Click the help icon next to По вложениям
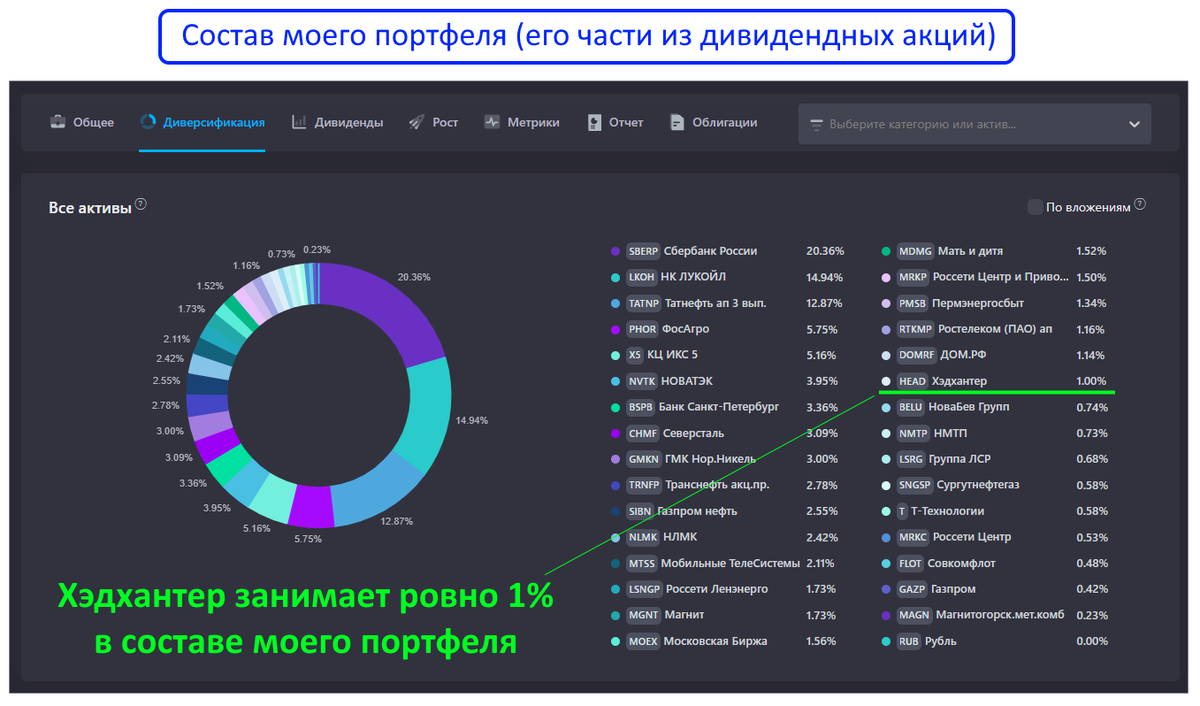The height and width of the screenshot is (706, 1200). click(x=1140, y=204)
